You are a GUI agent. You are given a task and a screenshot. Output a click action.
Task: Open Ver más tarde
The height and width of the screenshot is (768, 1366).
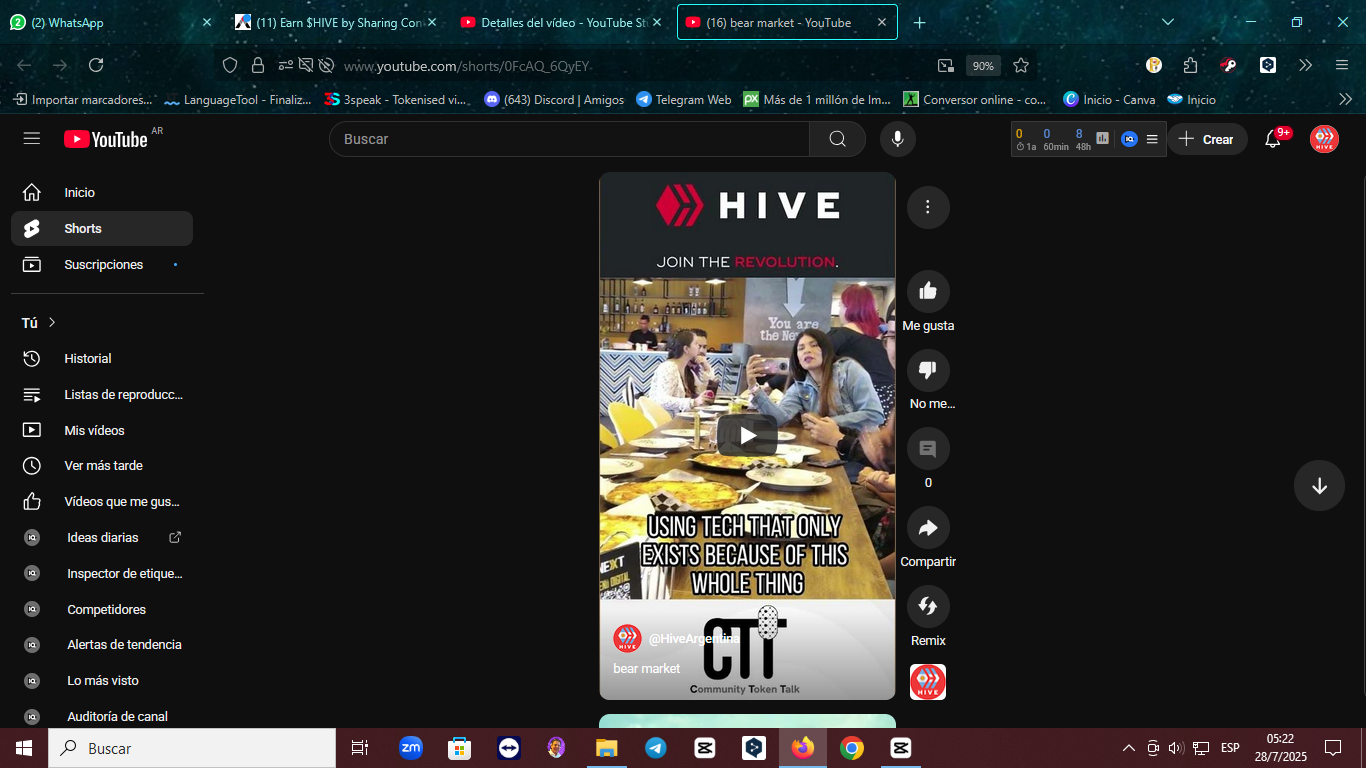tap(102, 465)
